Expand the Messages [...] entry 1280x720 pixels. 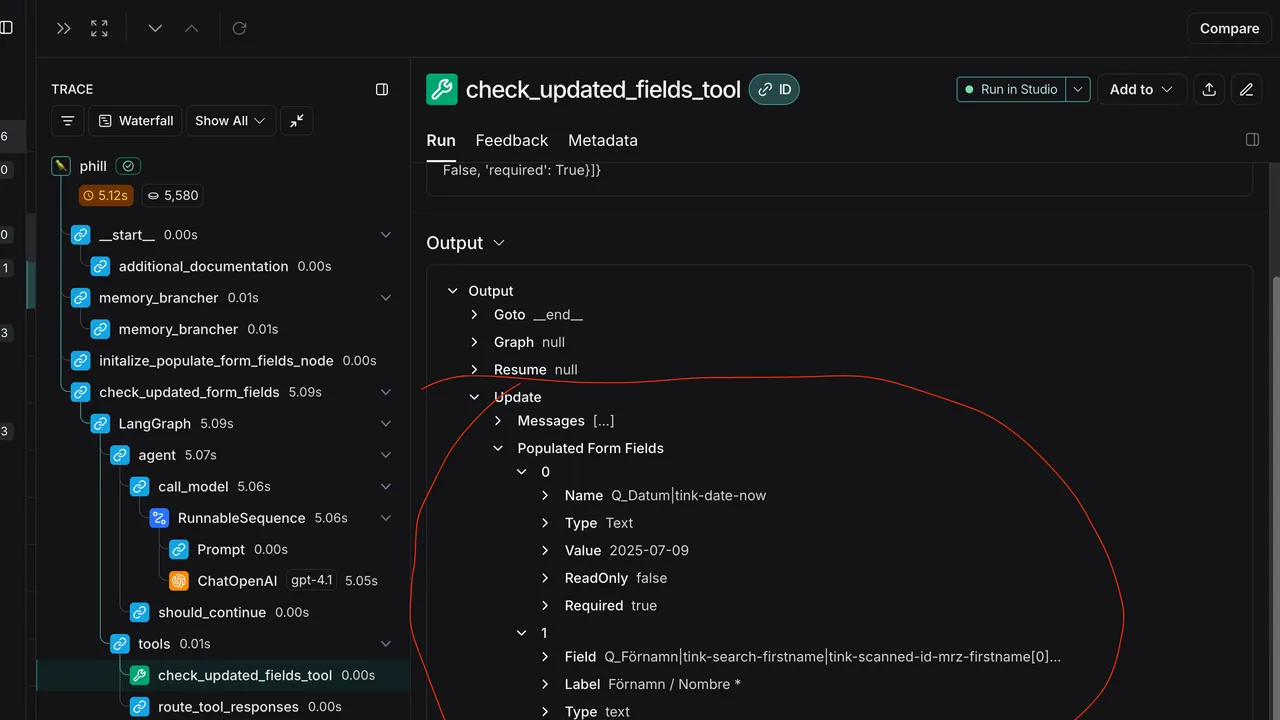point(498,421)
